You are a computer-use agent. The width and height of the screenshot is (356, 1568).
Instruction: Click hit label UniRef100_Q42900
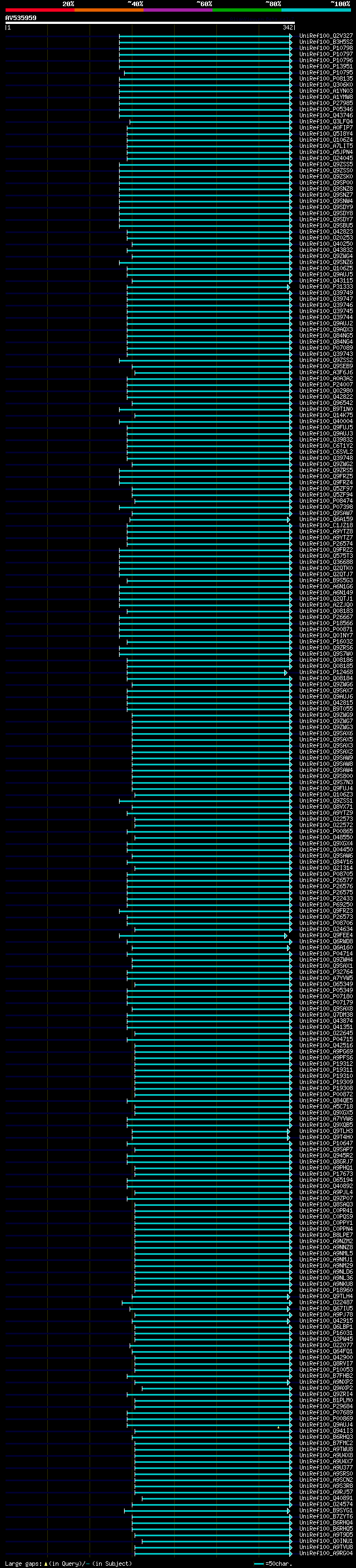point(326,1357)
